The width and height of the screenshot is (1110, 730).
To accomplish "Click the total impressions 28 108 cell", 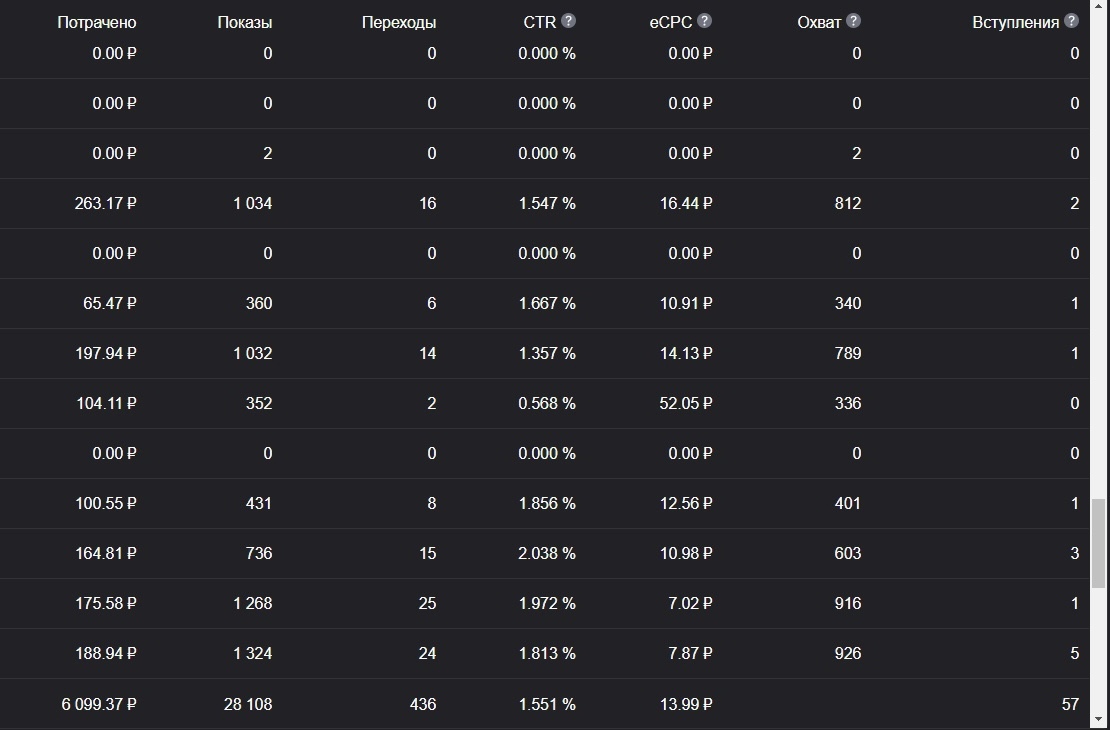I will (x=248, y=705).
